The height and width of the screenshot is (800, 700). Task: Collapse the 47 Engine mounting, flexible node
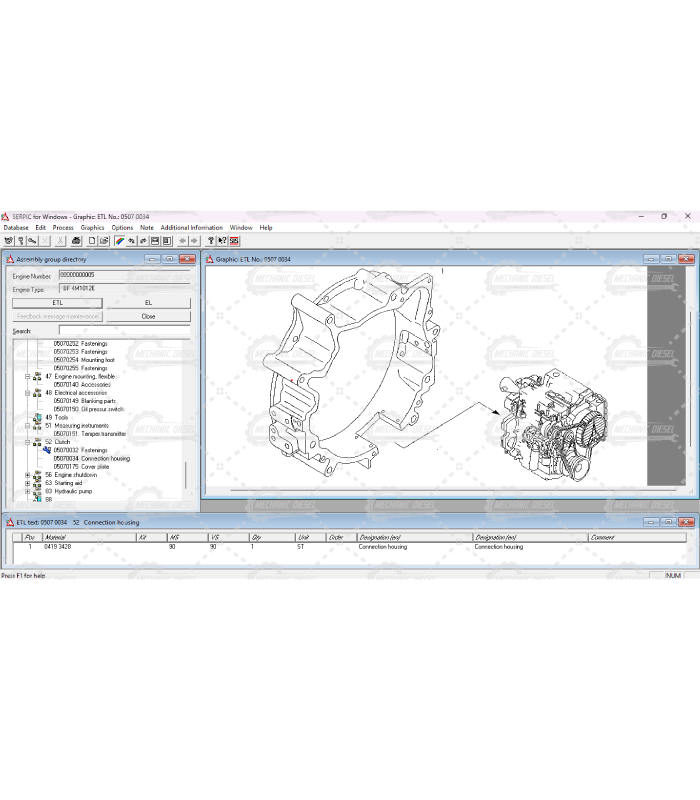(x=27, y=376)
